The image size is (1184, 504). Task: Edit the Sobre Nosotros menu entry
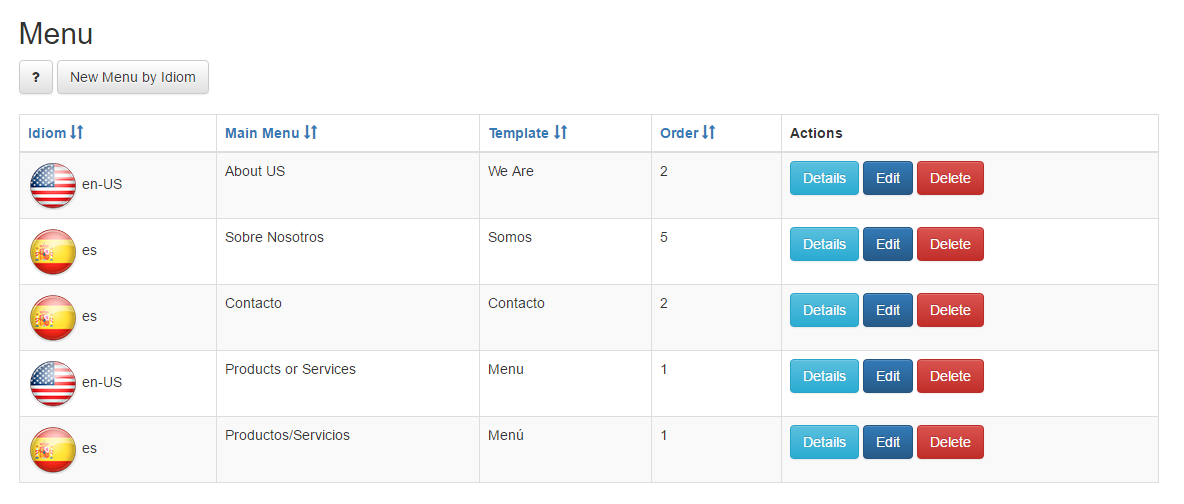pos(887,244)
